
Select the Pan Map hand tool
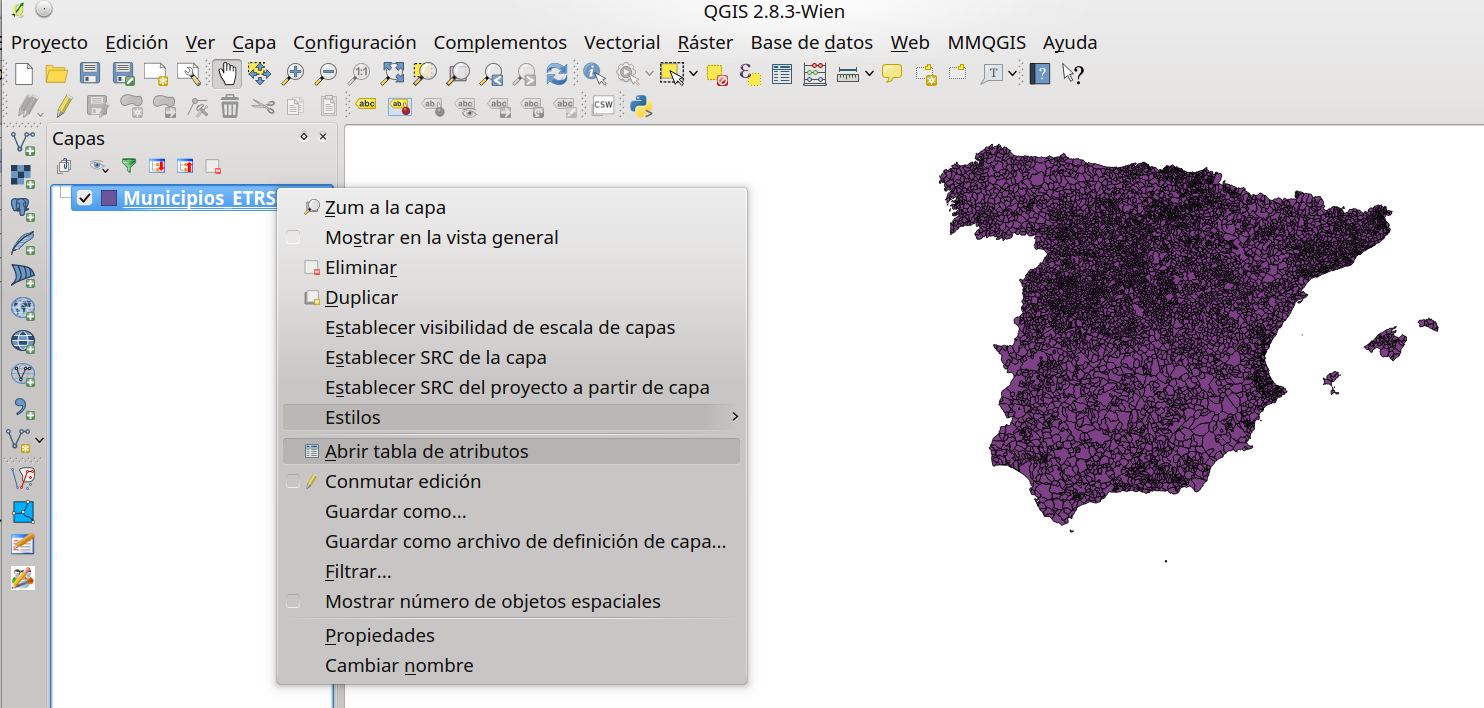[x=227, y=73]
